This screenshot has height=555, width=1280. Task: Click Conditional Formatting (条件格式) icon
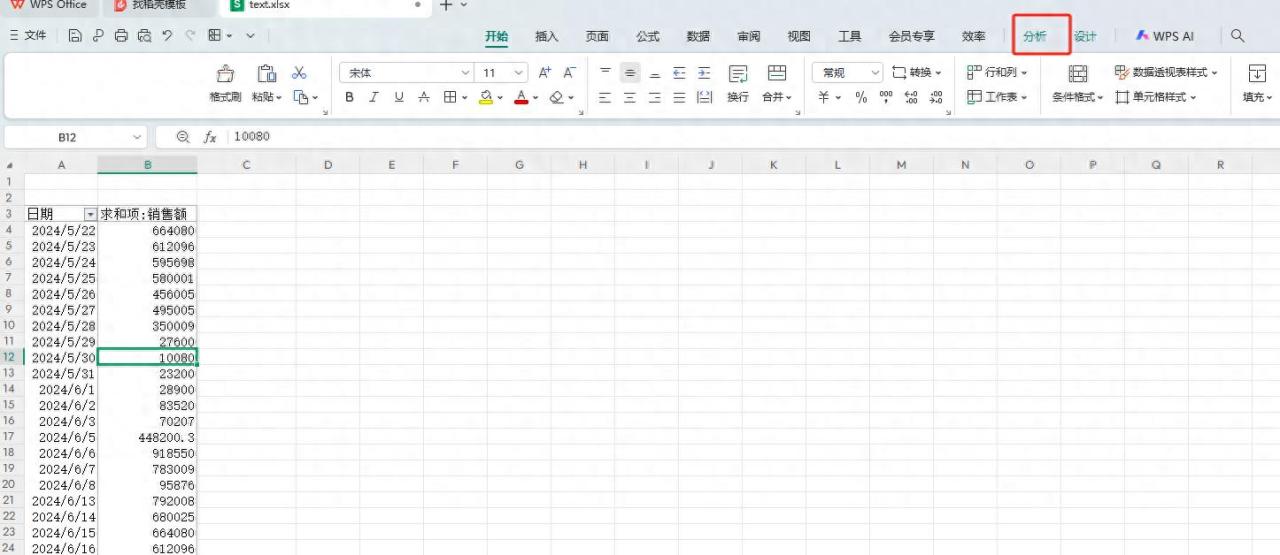(1078, 74)
